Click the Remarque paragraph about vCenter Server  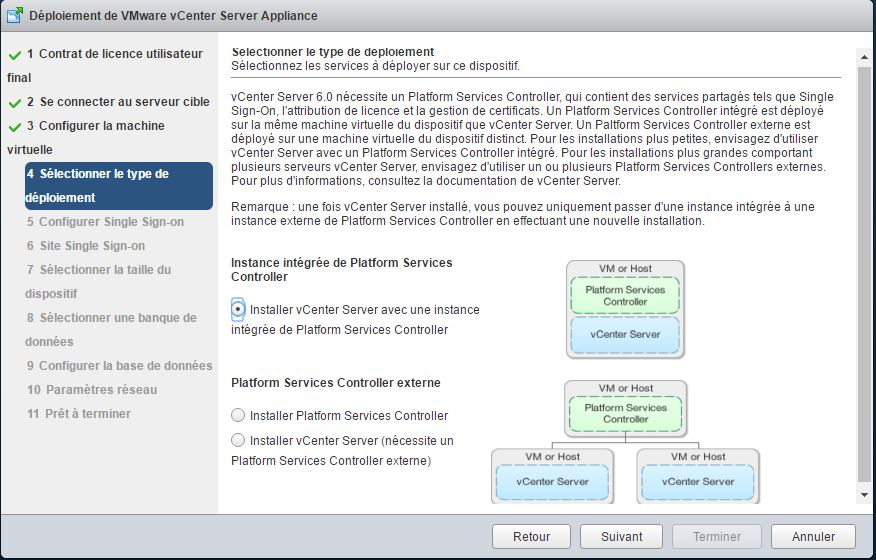tap(523, 213)
